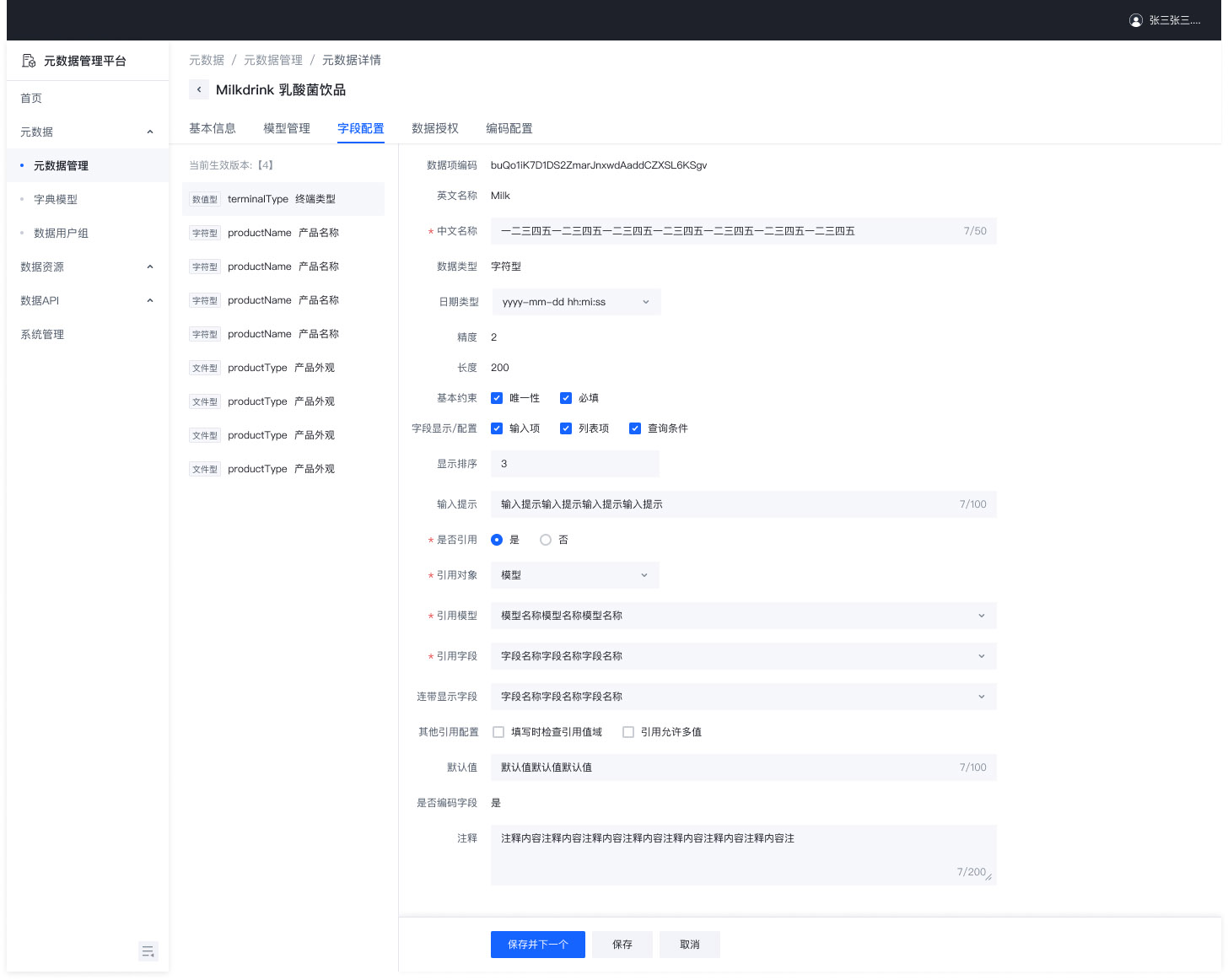Go back using arrow next to Milkdrink
This screenshot has height=980, width=1228.
click(199, 89)
